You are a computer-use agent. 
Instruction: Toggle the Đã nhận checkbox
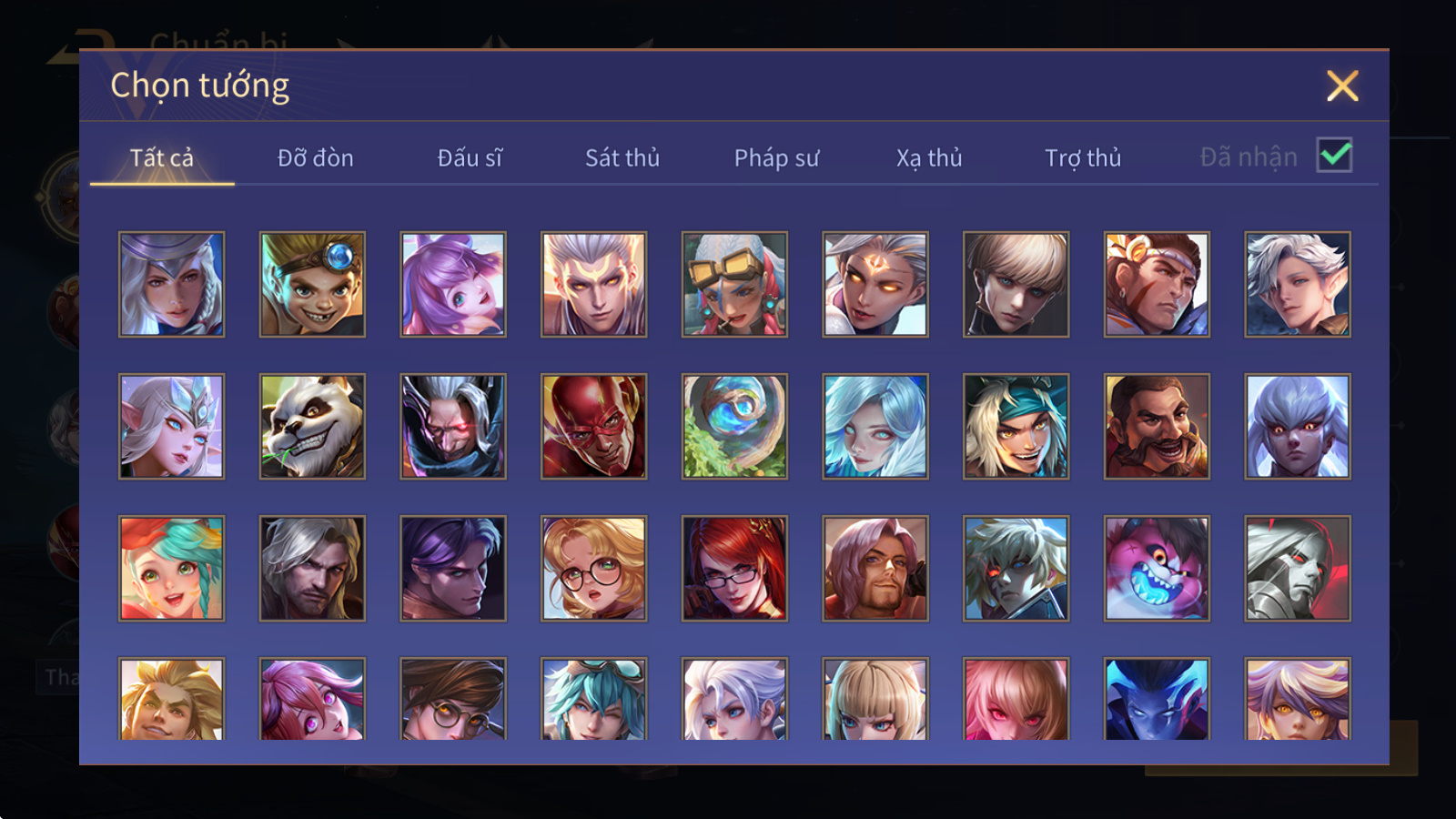click(1334, 156)
